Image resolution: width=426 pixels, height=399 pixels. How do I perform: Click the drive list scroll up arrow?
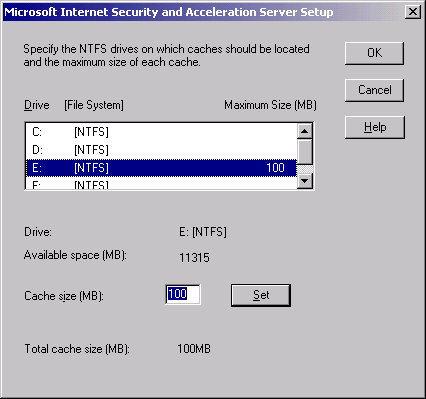tap(305, 131)
